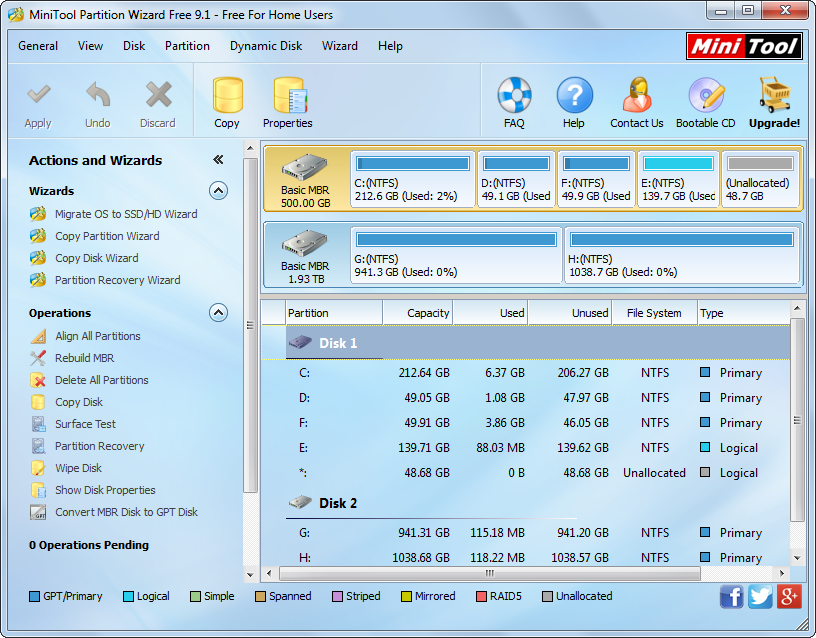816x638 pixels.
Task: Select the unallocated *: row
Action: pyautogui.click(x=526, y=473)
